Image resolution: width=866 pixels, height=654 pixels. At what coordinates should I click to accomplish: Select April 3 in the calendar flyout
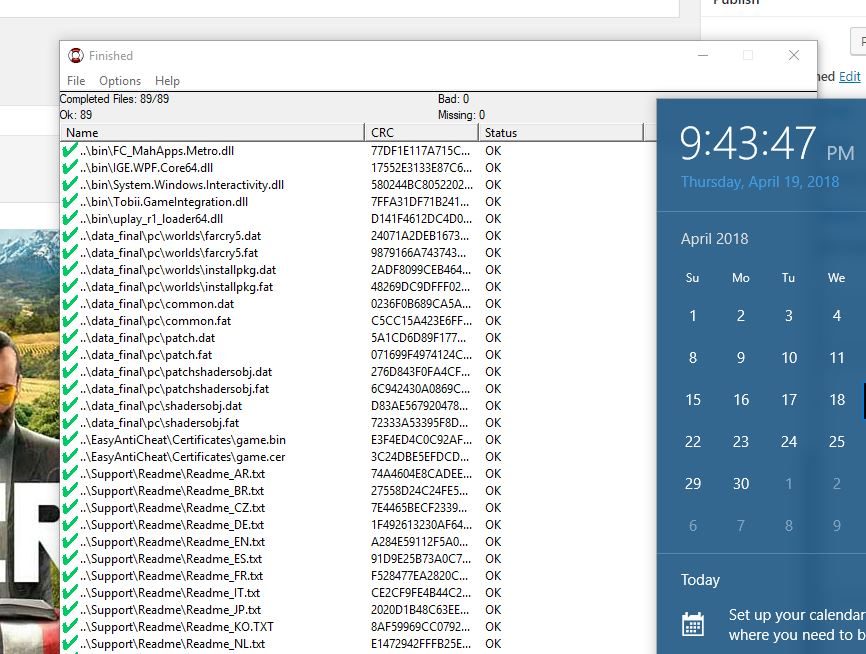click(x=789, y=315)
